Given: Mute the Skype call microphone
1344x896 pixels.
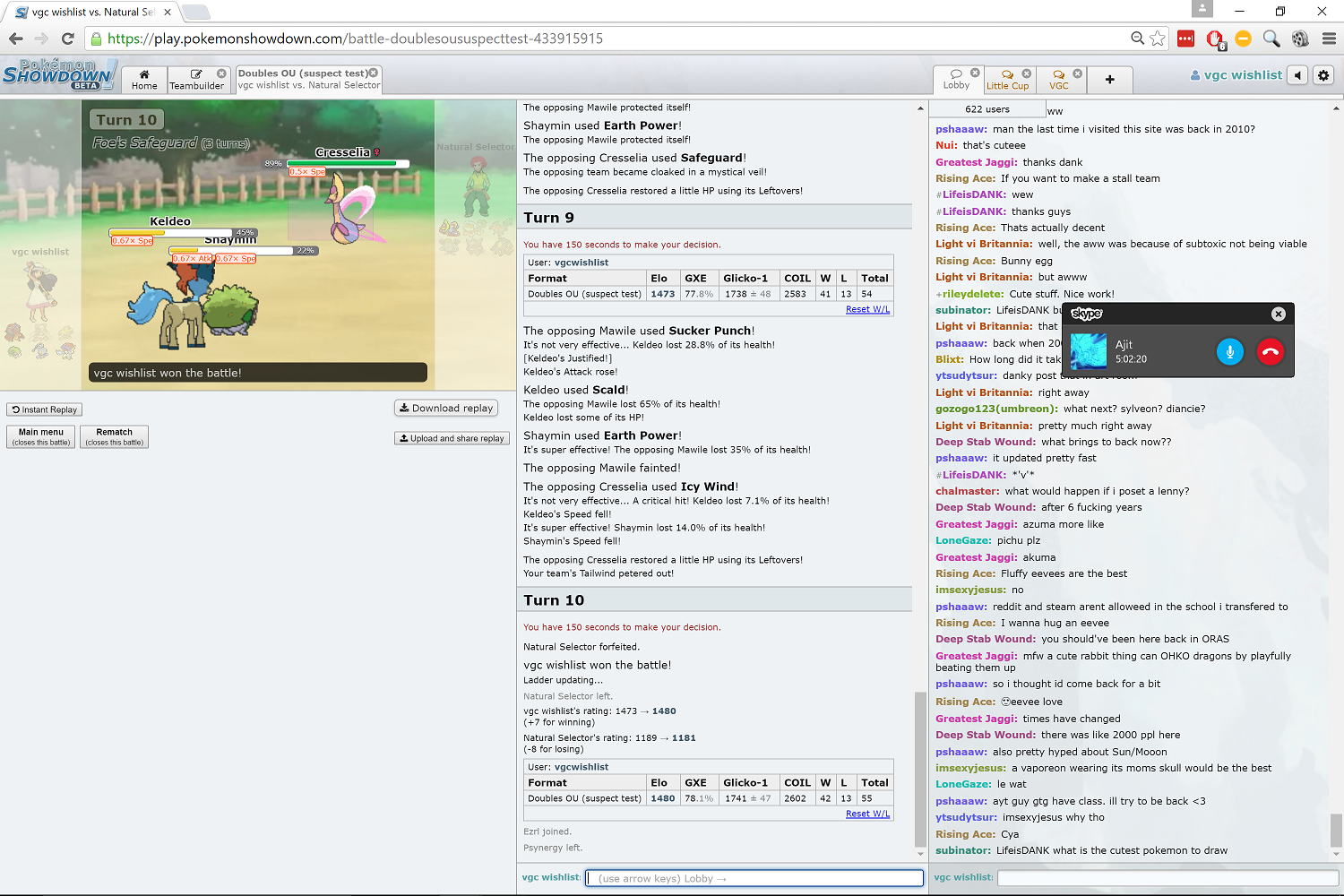Looking at the screenshot, I should (x=1230, y=351).
